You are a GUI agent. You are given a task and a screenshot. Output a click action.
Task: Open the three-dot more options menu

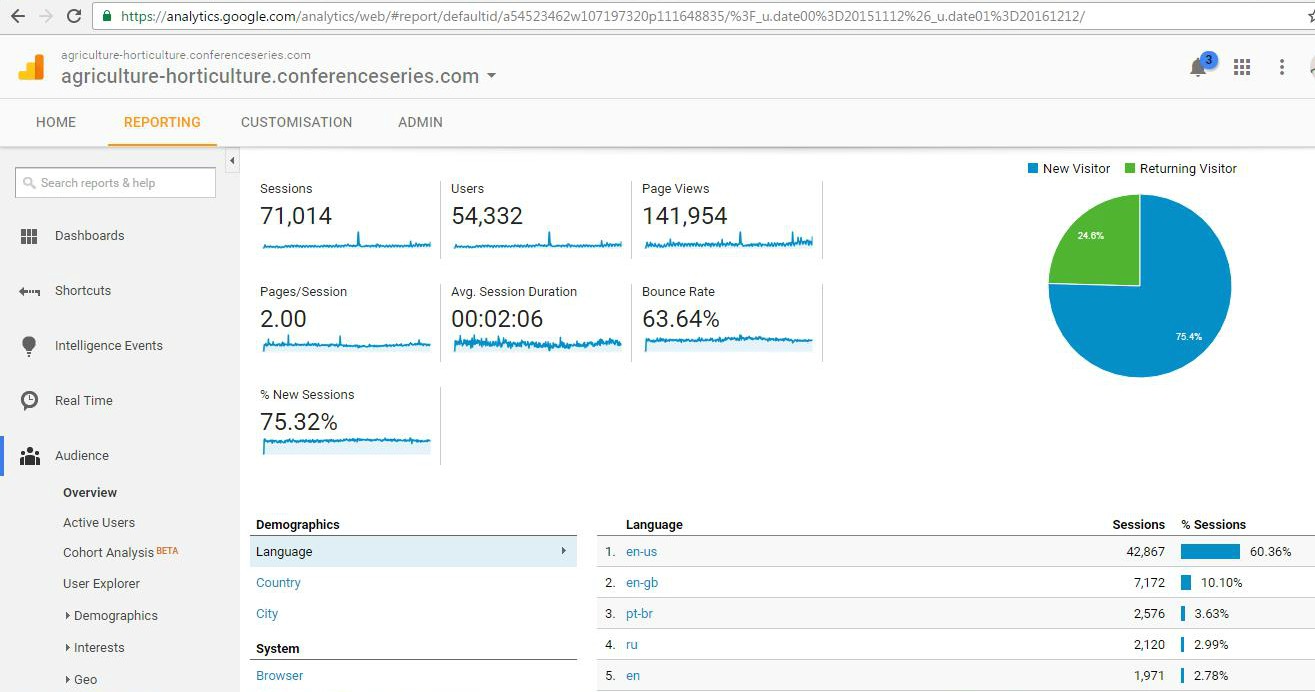click(1282, 67)
